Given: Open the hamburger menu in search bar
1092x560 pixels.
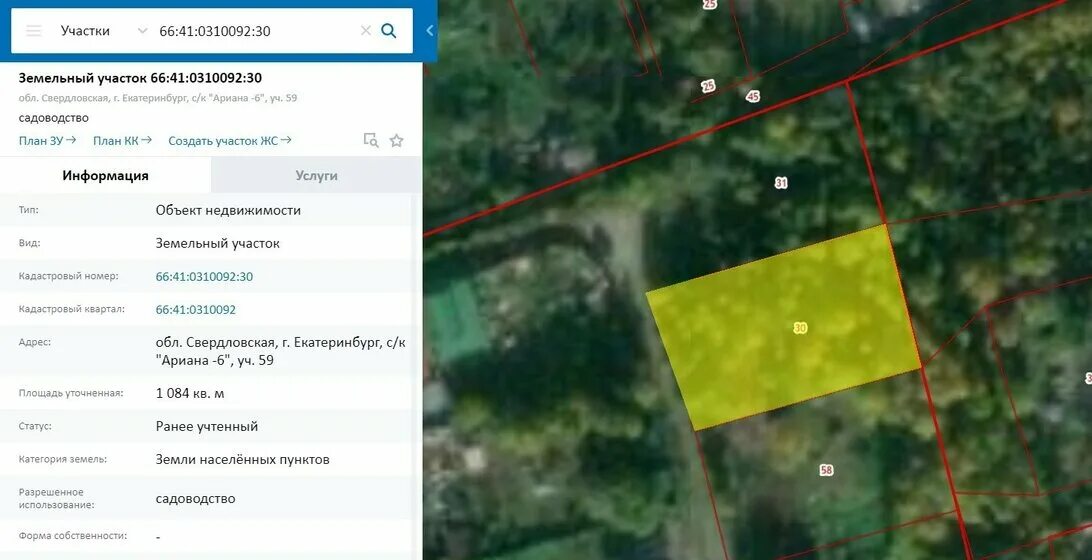Looking at the screenshot, I should (x=33, y=31).
